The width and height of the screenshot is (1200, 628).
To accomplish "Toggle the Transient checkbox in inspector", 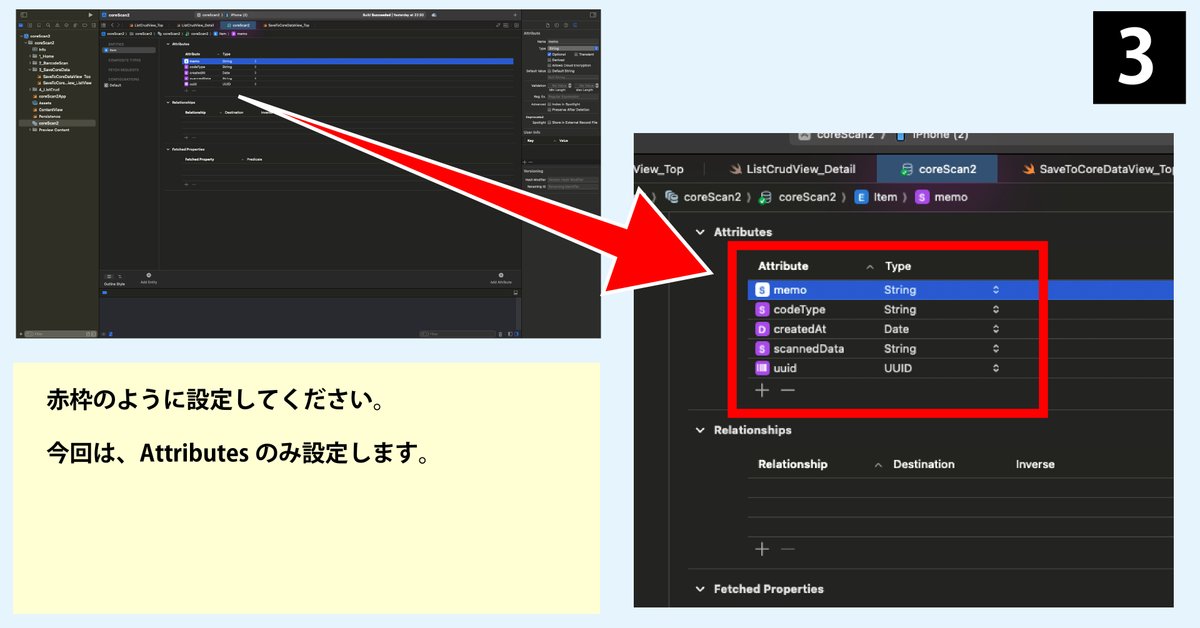I will point(576,54).
